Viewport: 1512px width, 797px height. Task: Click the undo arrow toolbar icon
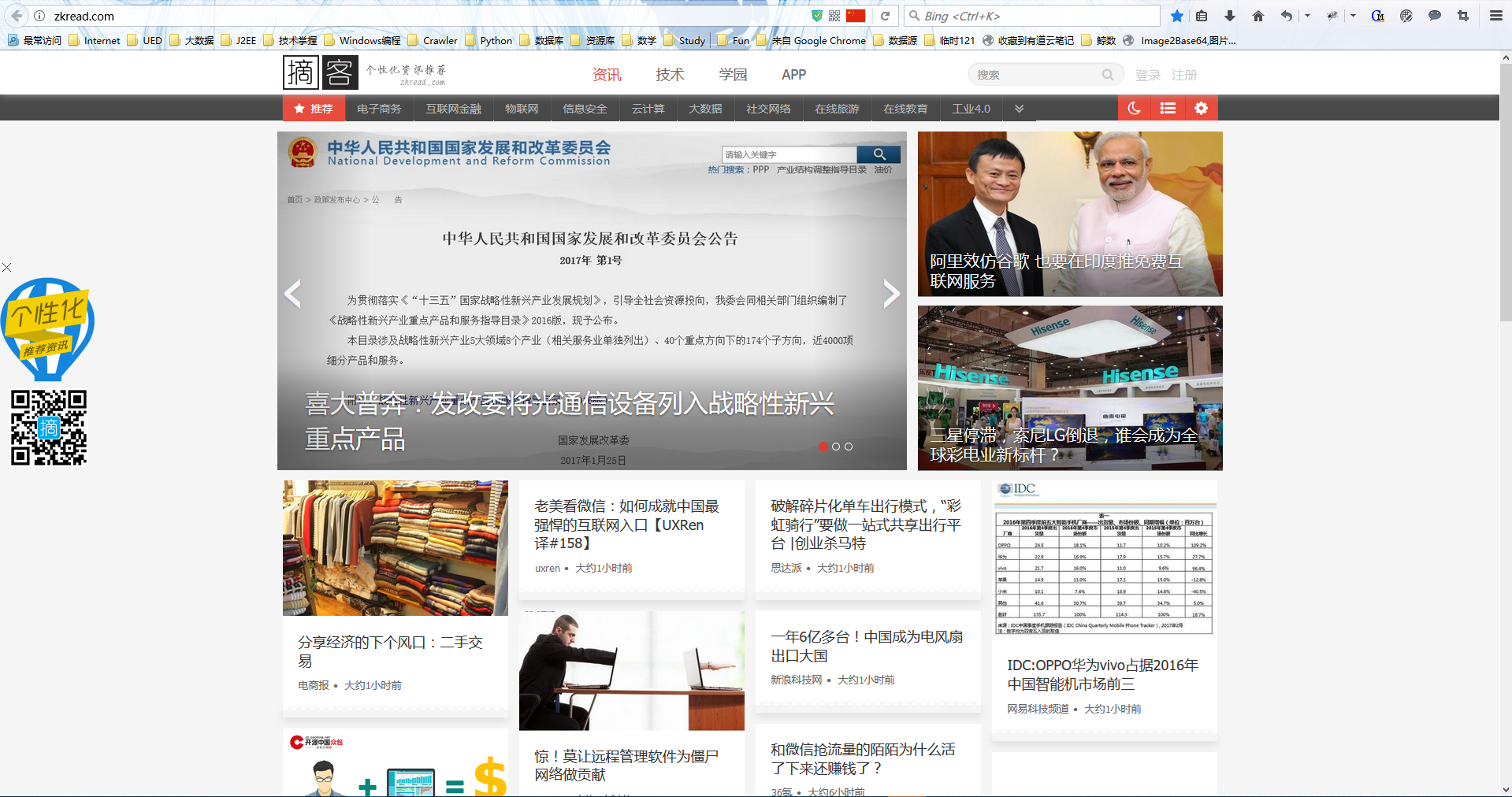point(1287,16)
